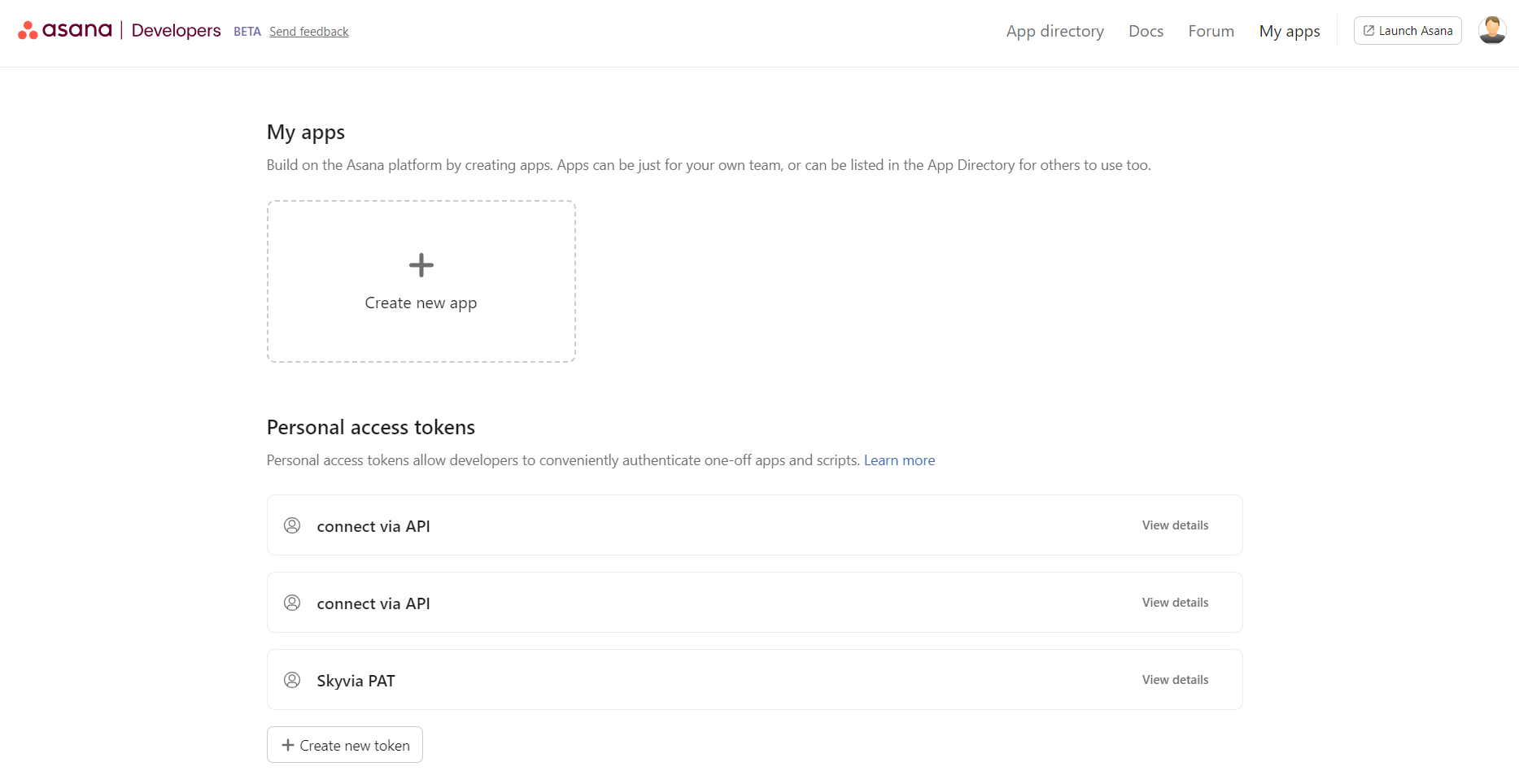Screen dimensions: 1519x784
Task: Click the plus icon to create new app
Action: 421,264
